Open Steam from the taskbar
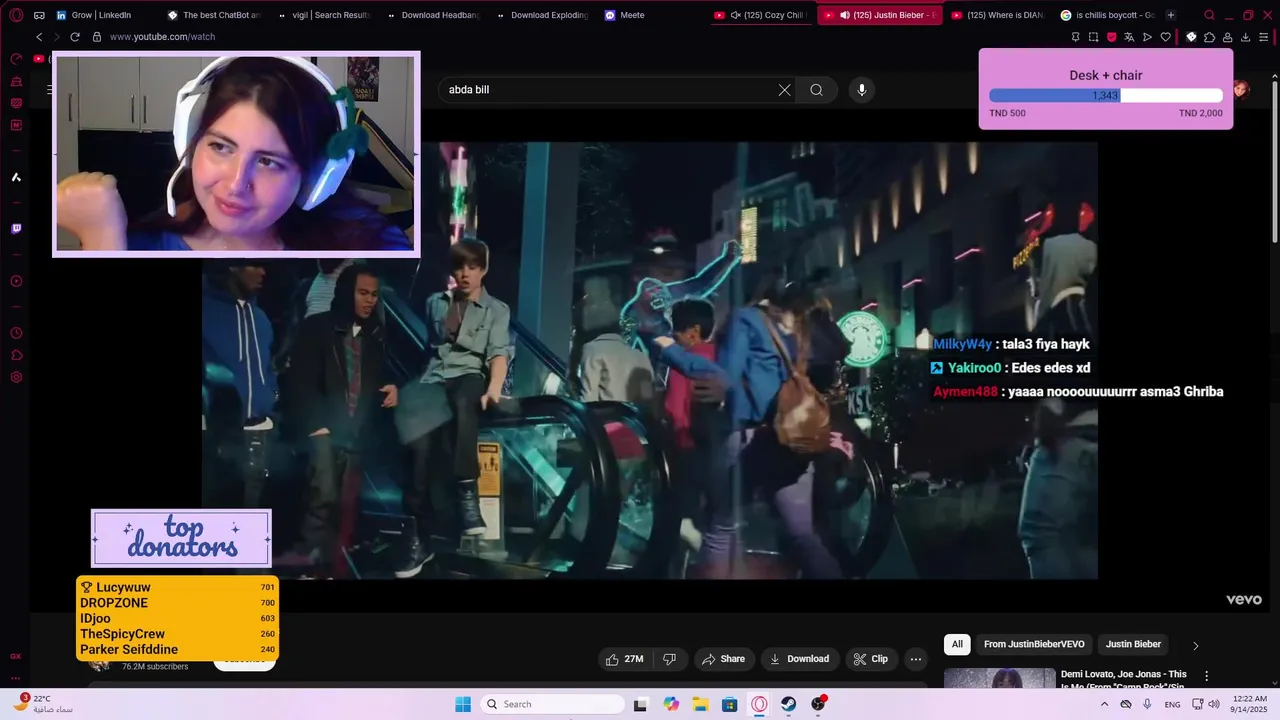 789,704
